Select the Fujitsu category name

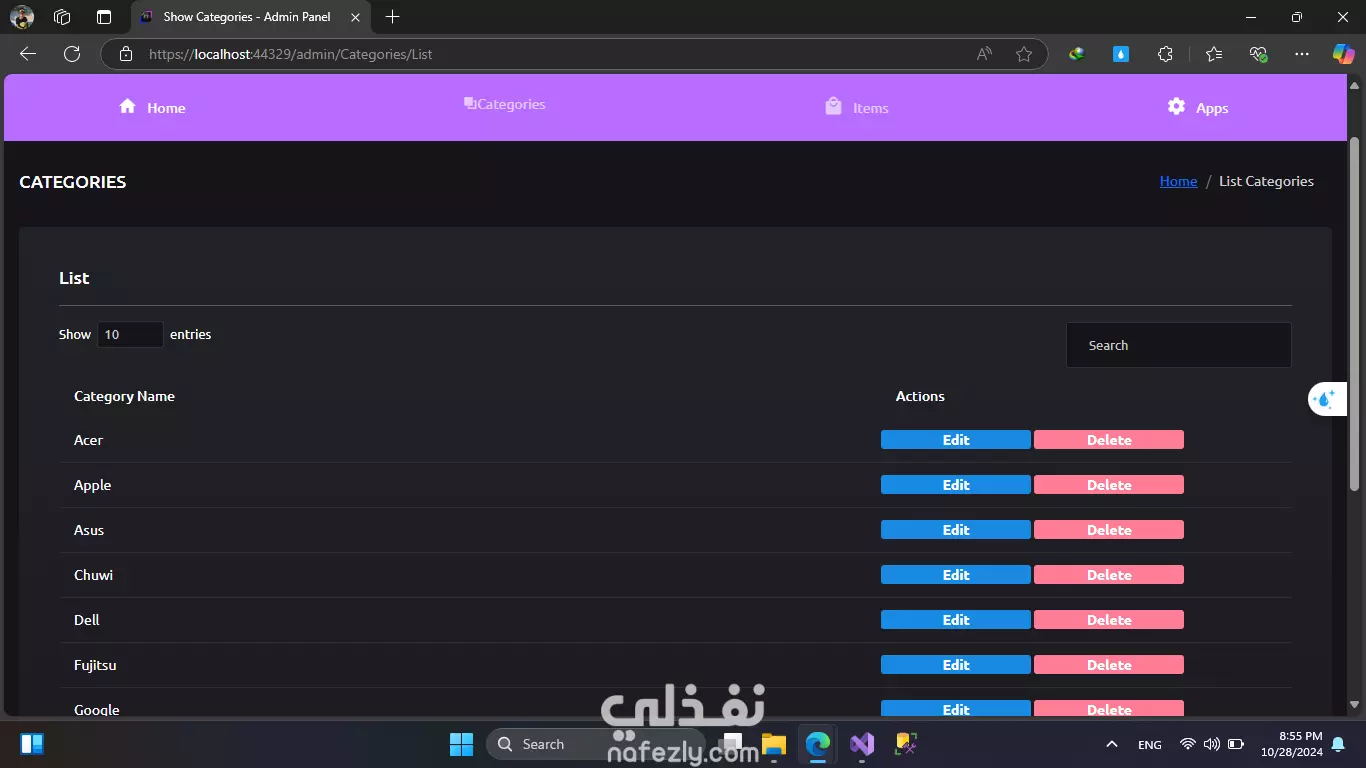click(95, 665)
